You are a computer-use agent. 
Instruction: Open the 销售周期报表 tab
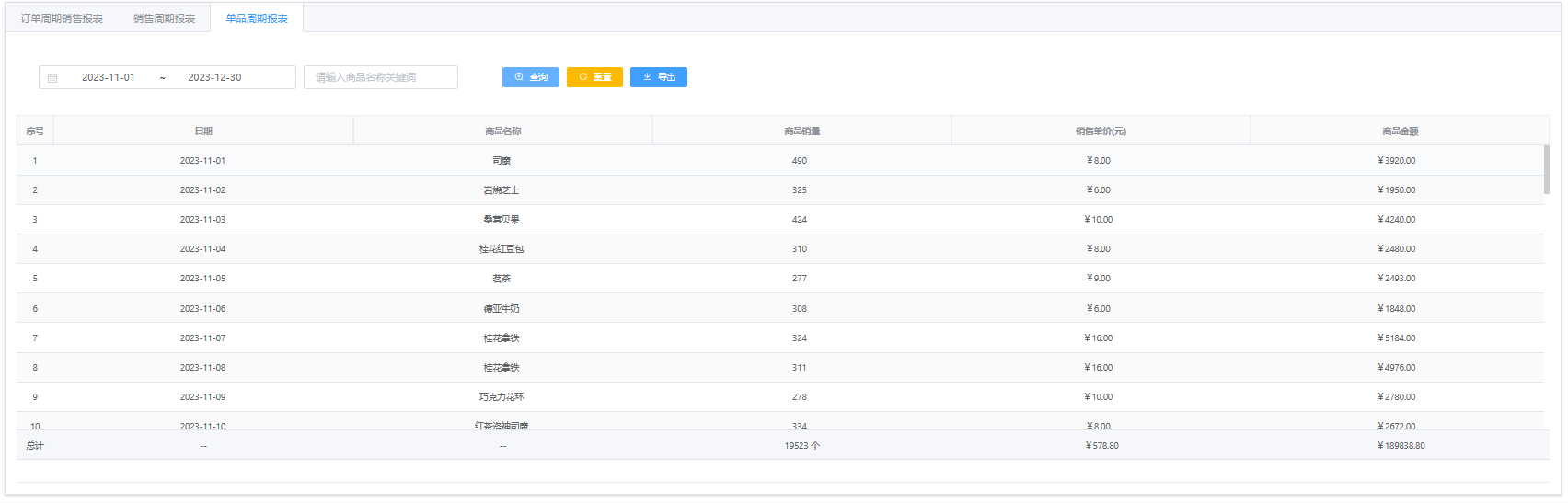(x=164, y=18)
